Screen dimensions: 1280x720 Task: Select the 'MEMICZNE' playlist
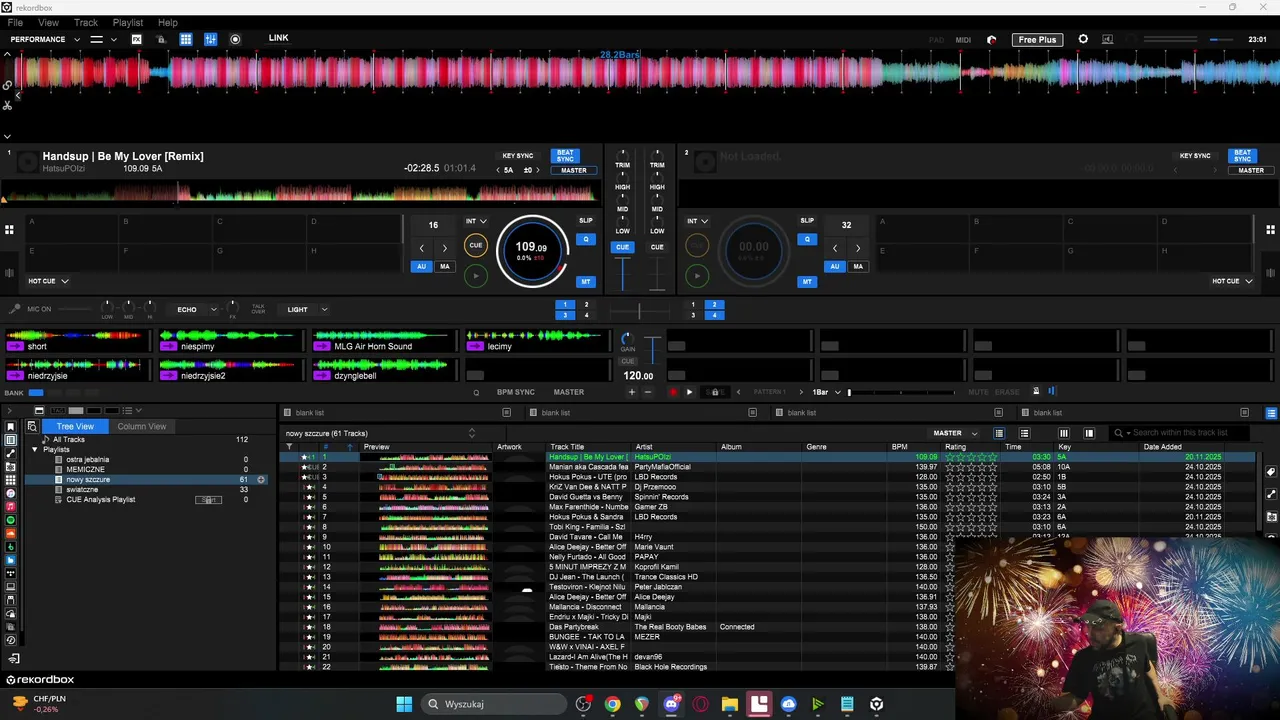click(x=85, y=470)
